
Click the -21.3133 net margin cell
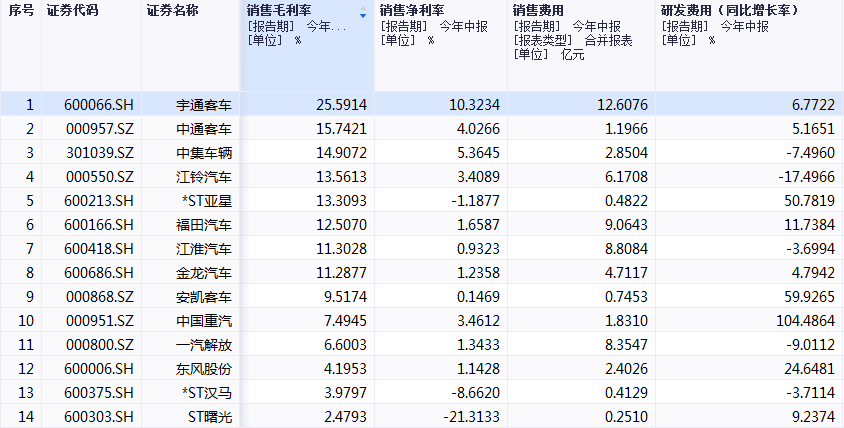(x=471, y=416)
